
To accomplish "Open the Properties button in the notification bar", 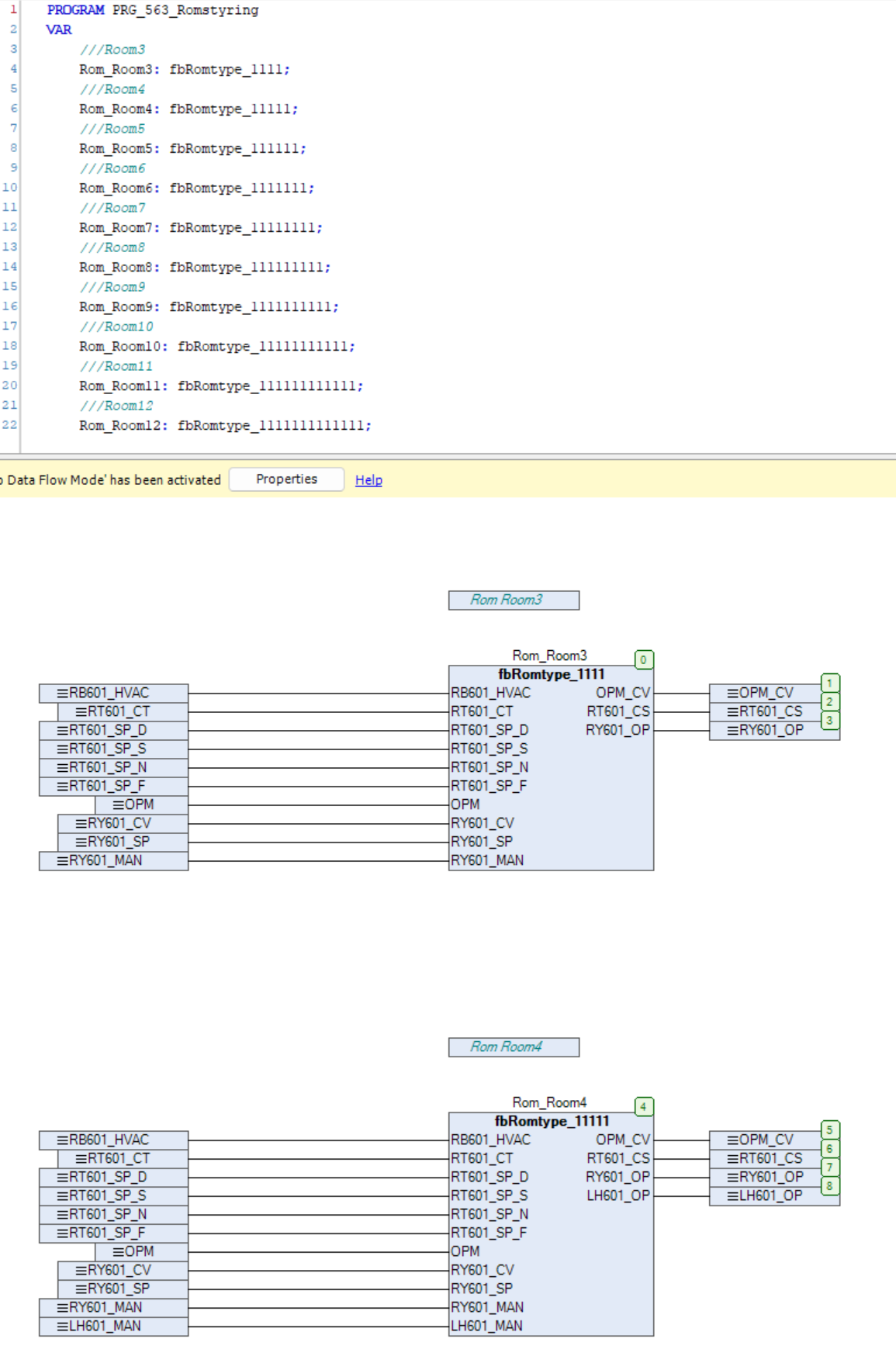I will [x=286, y=479].
